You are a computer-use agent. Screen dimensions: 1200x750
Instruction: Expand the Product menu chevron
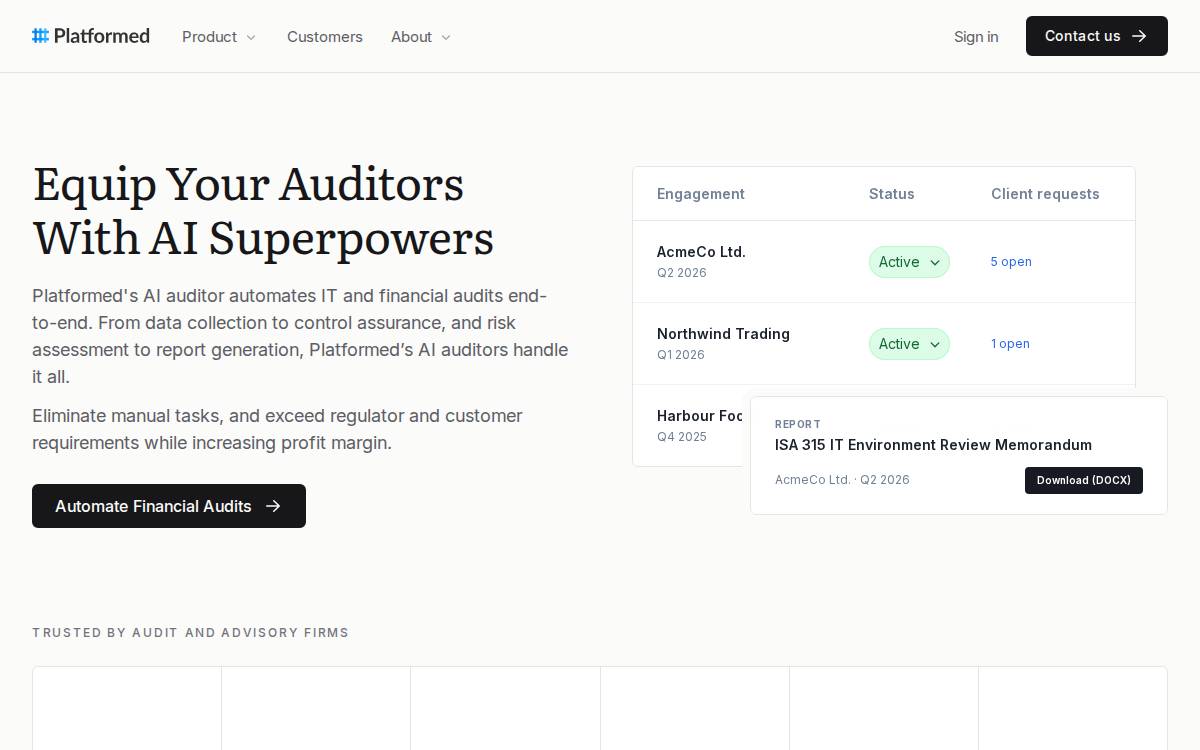click(x=251, y=37)
